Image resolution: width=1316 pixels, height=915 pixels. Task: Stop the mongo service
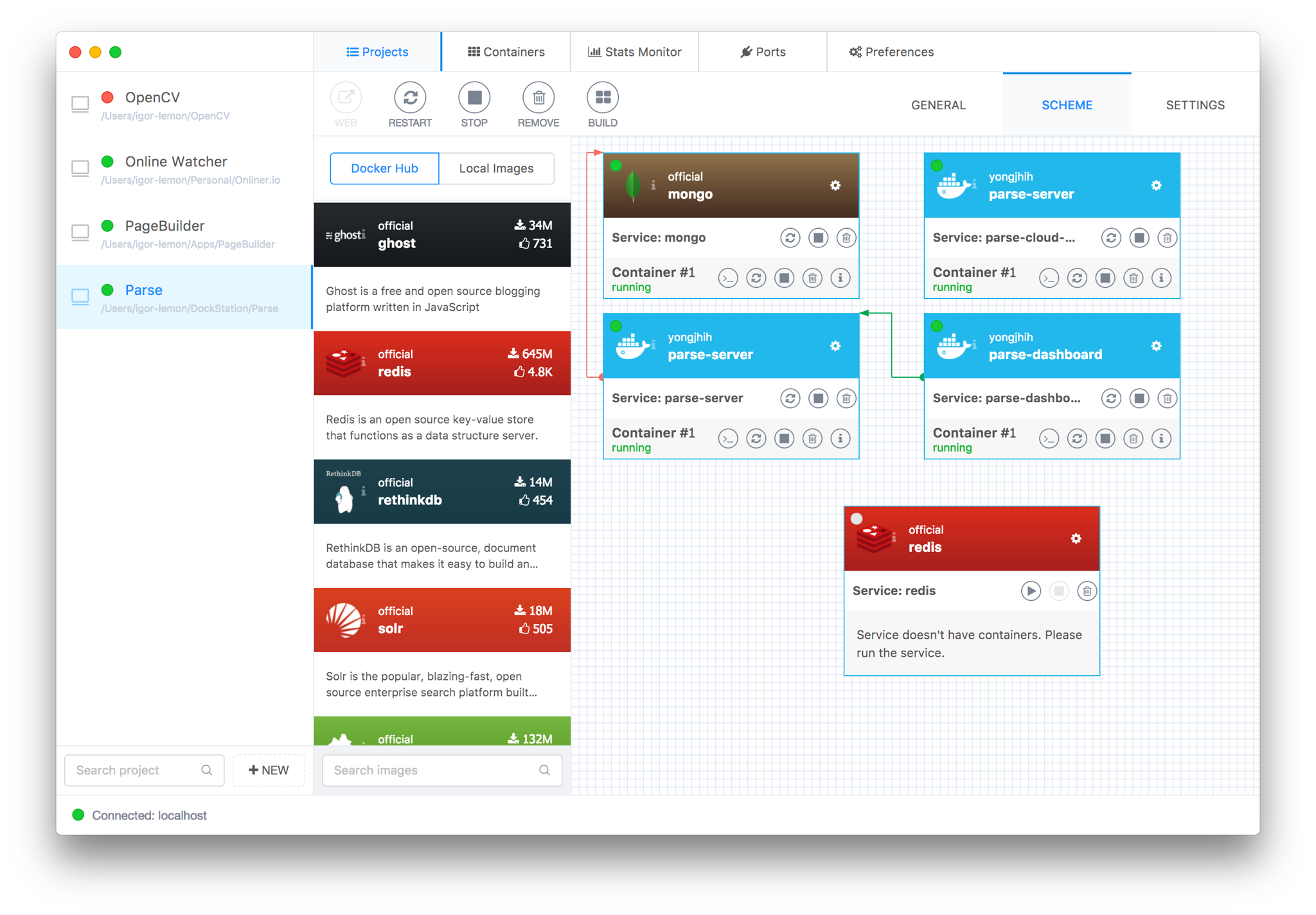(x=818, y=238)
